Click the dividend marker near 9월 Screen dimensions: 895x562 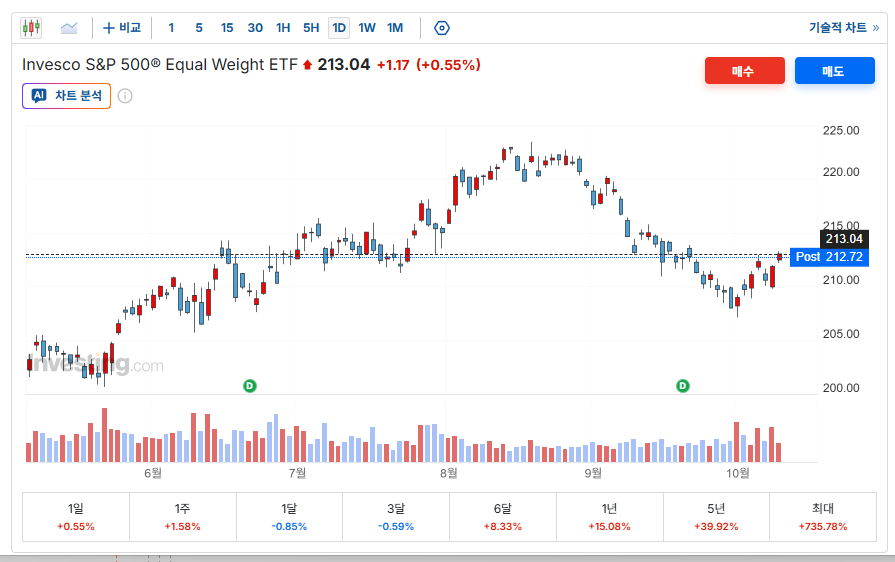tap(683, 386)
